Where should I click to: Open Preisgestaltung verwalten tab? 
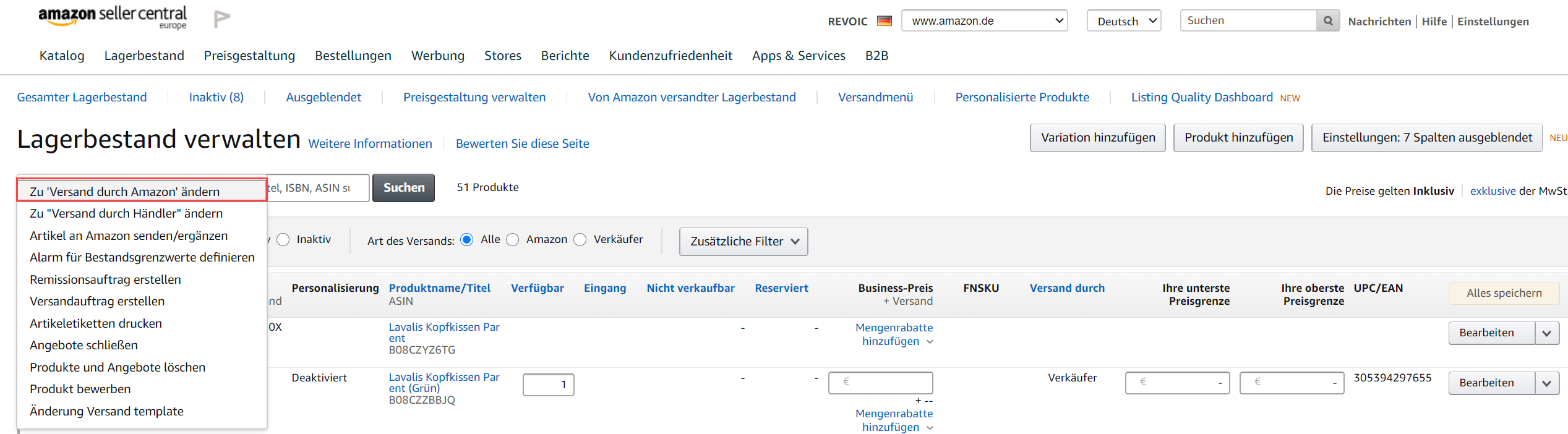[x=474, y=97]
